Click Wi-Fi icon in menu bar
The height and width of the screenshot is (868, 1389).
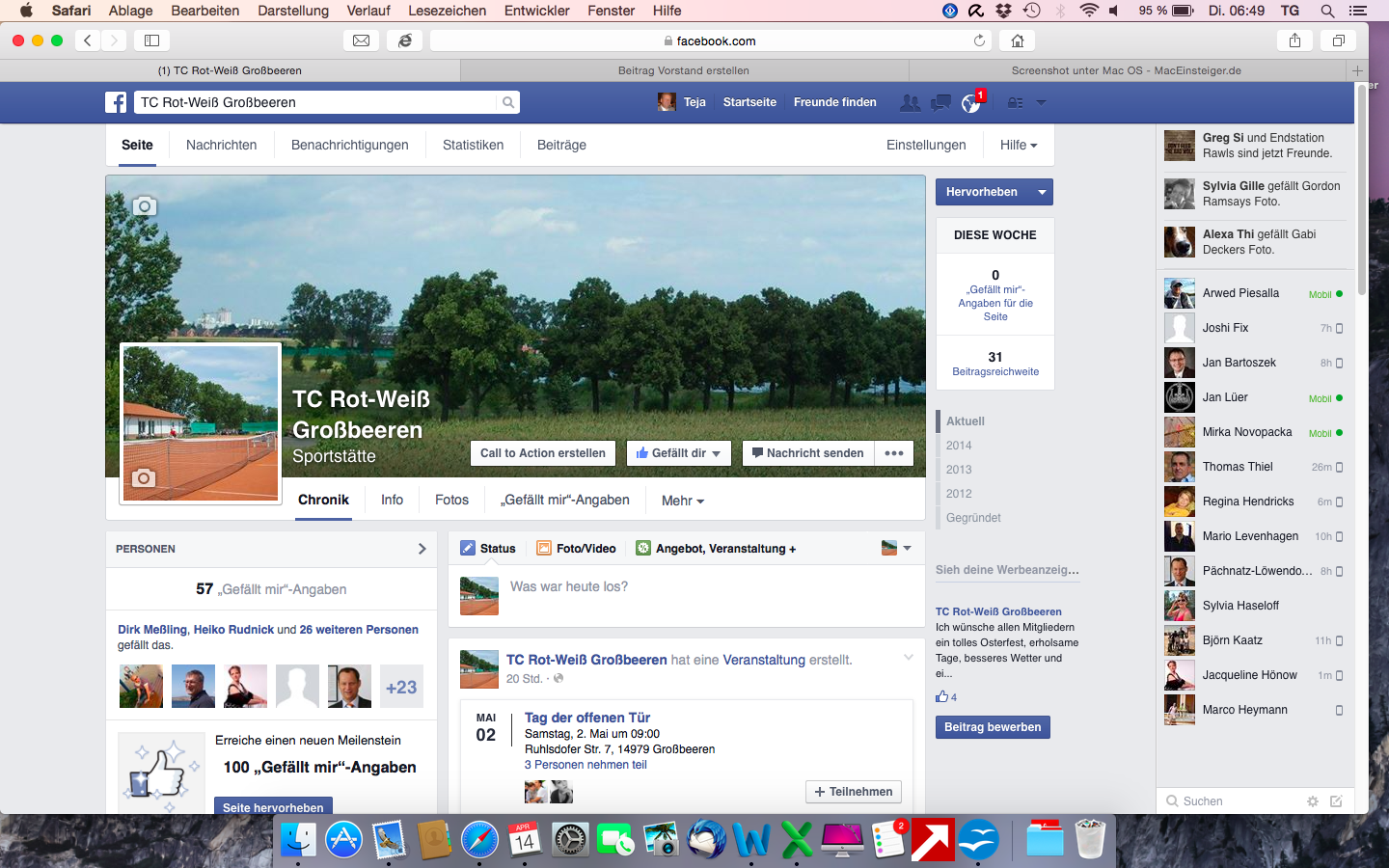(1089, 11)
